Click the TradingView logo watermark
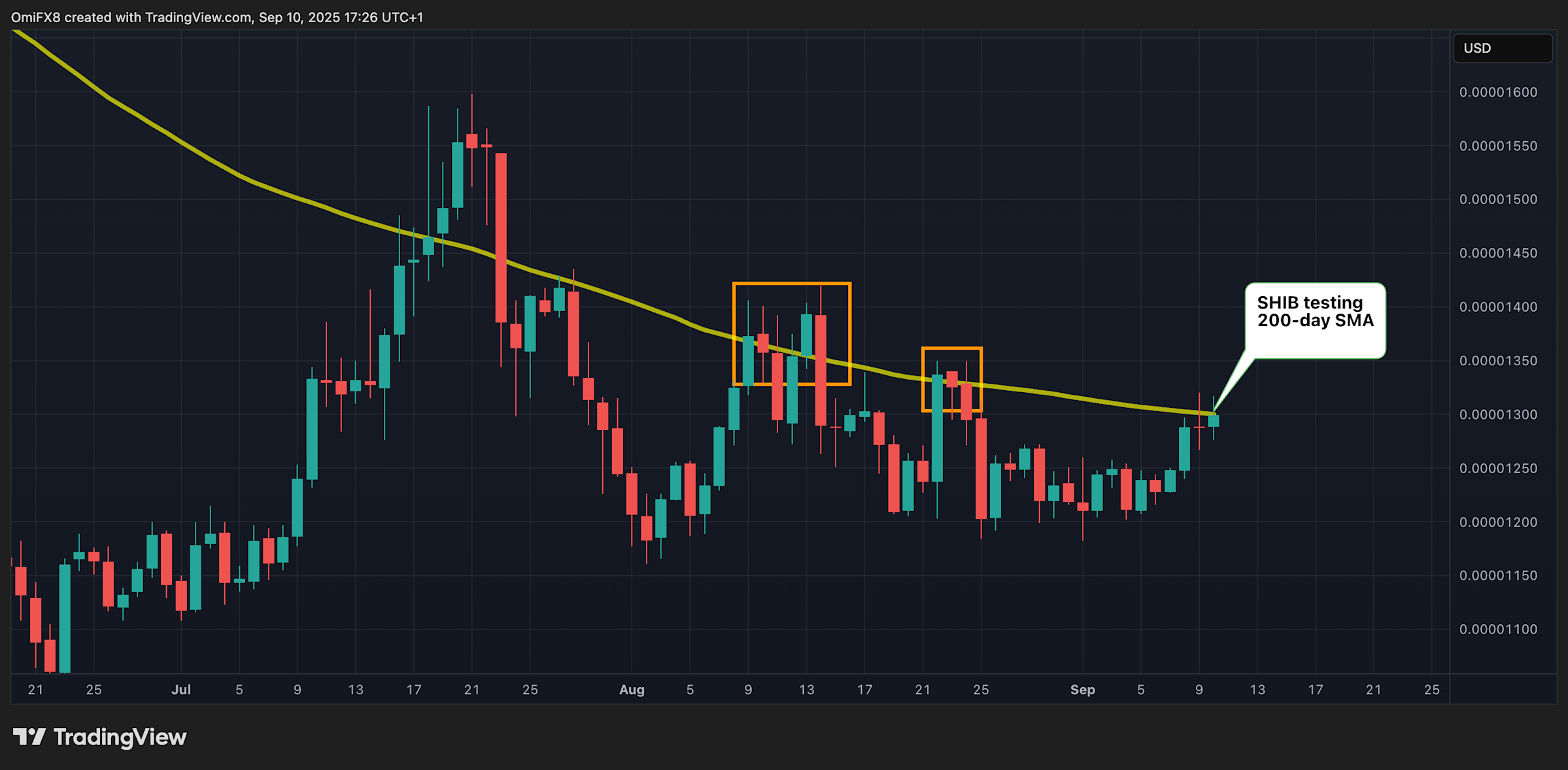This screenshot has height=770, width=1568. tap(101, 737)
